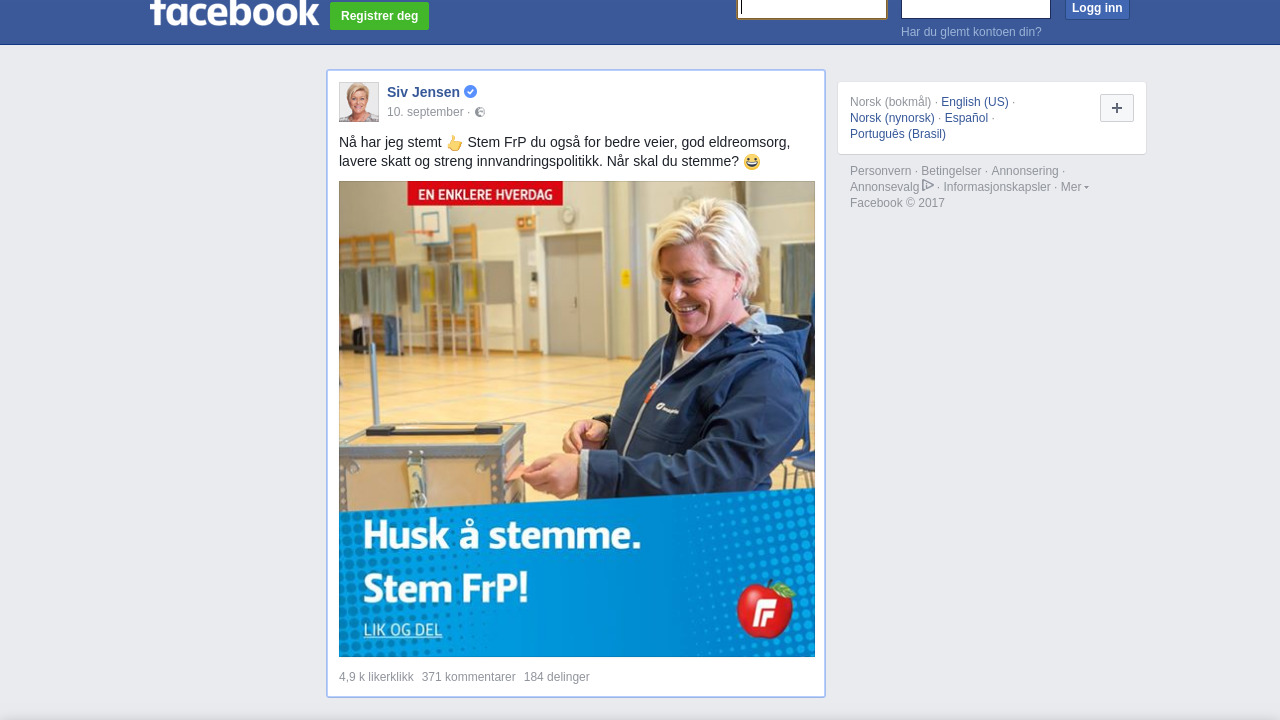Click the verified badge next to Siv Jensen
1280x720 pixels.
(x=470, y=92)
